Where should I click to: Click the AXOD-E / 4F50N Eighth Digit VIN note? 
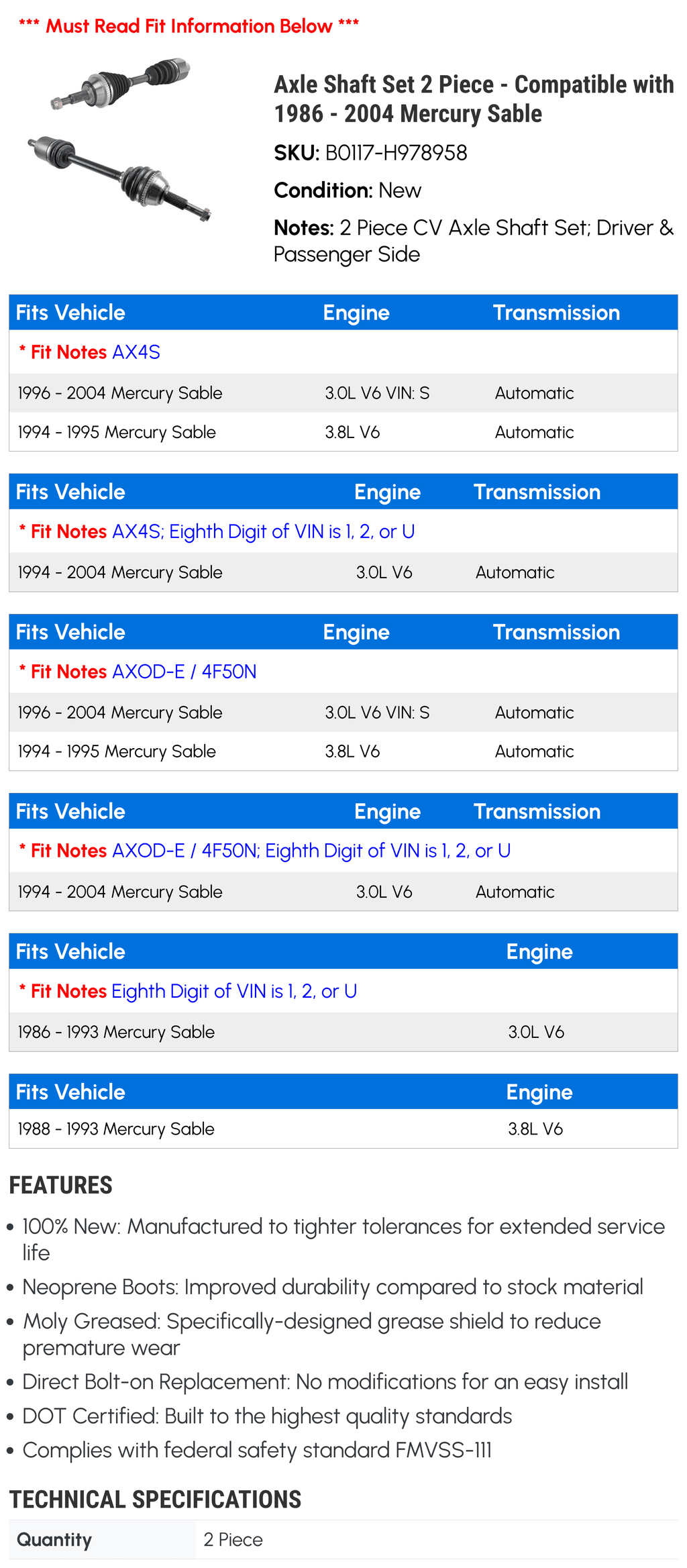coord(265,851)
